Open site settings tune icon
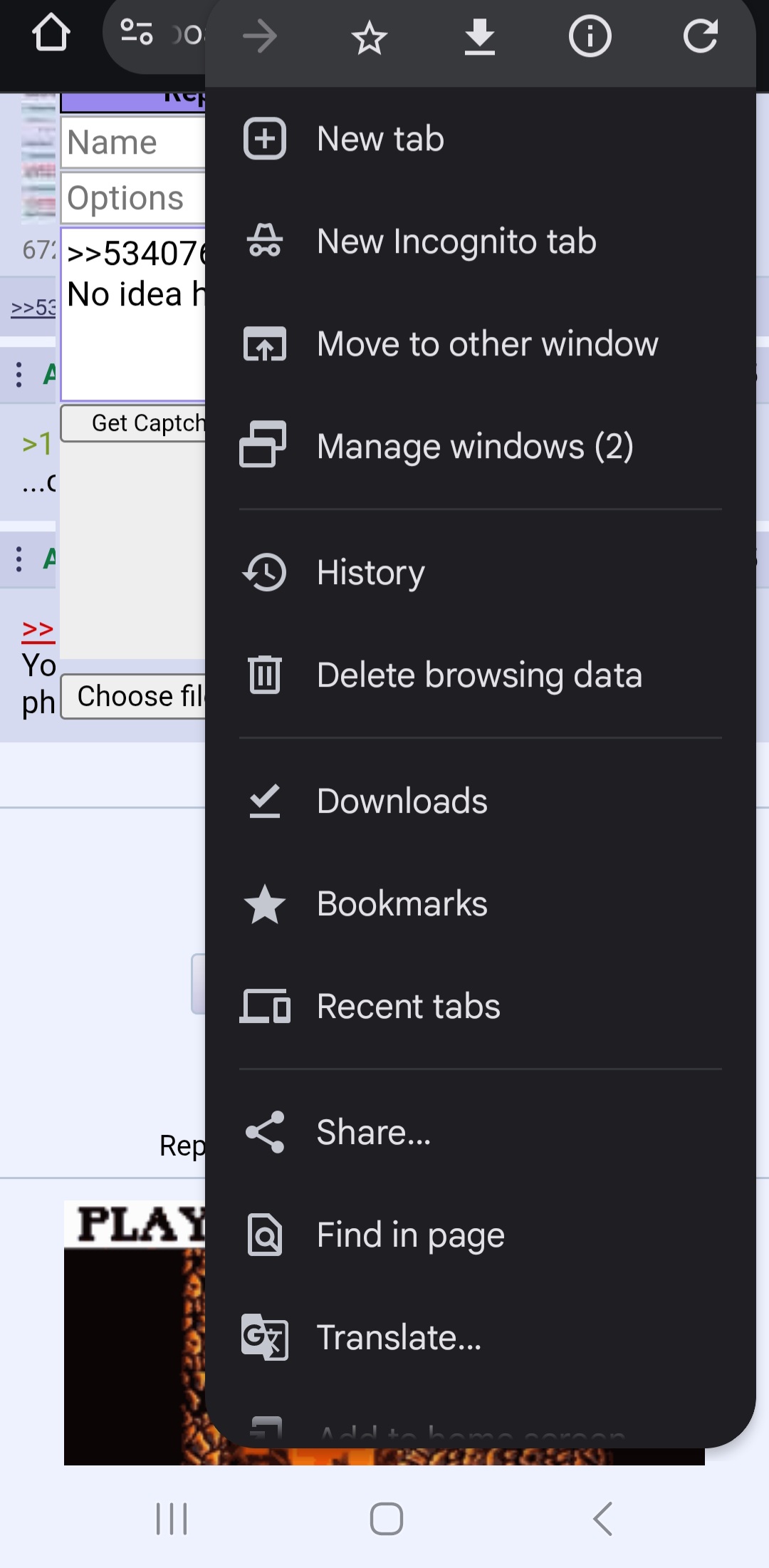Screen dimensions: 769x1568 coord(137,33)
